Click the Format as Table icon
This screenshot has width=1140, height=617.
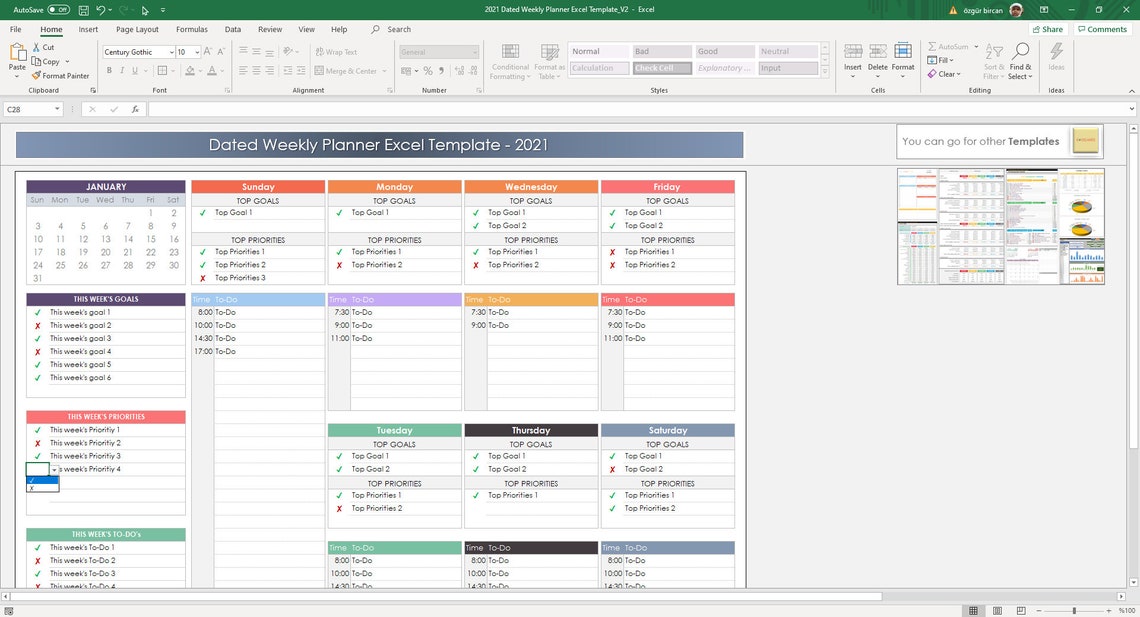549,60
